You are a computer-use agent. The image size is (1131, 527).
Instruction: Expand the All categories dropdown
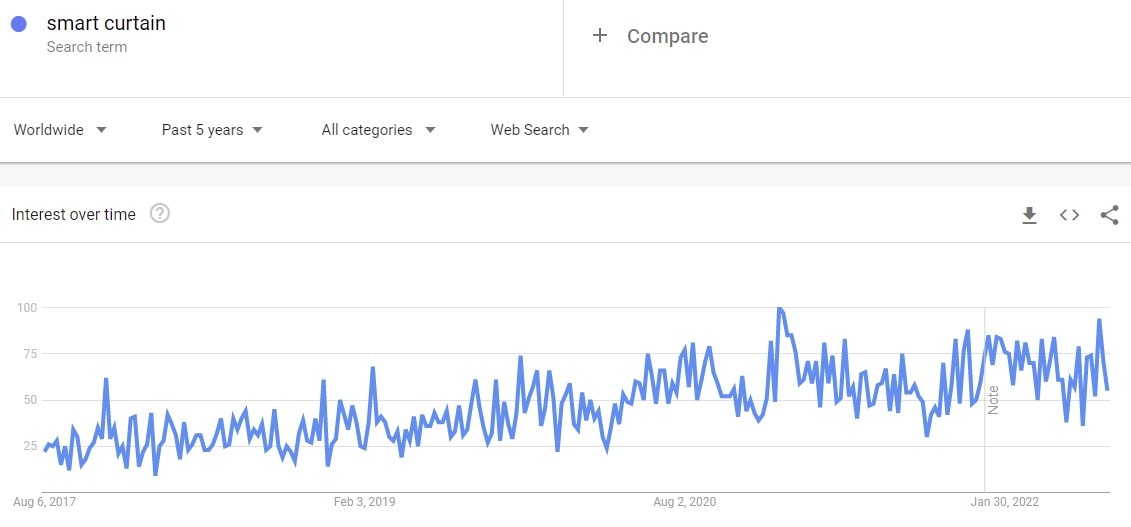(378, 130)
